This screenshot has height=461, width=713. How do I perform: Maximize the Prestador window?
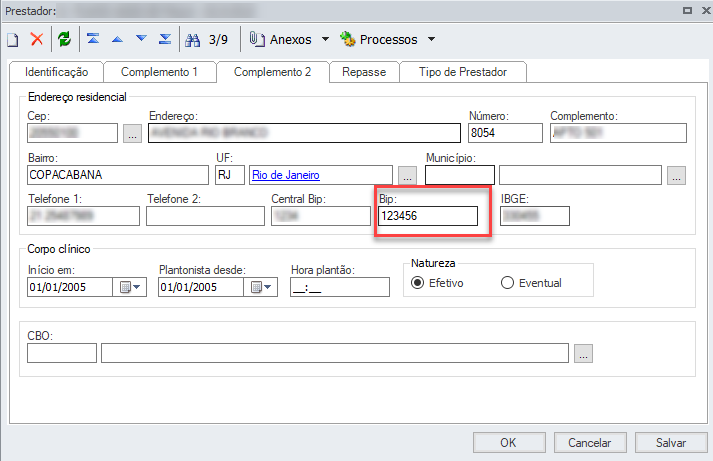(688, 10)
